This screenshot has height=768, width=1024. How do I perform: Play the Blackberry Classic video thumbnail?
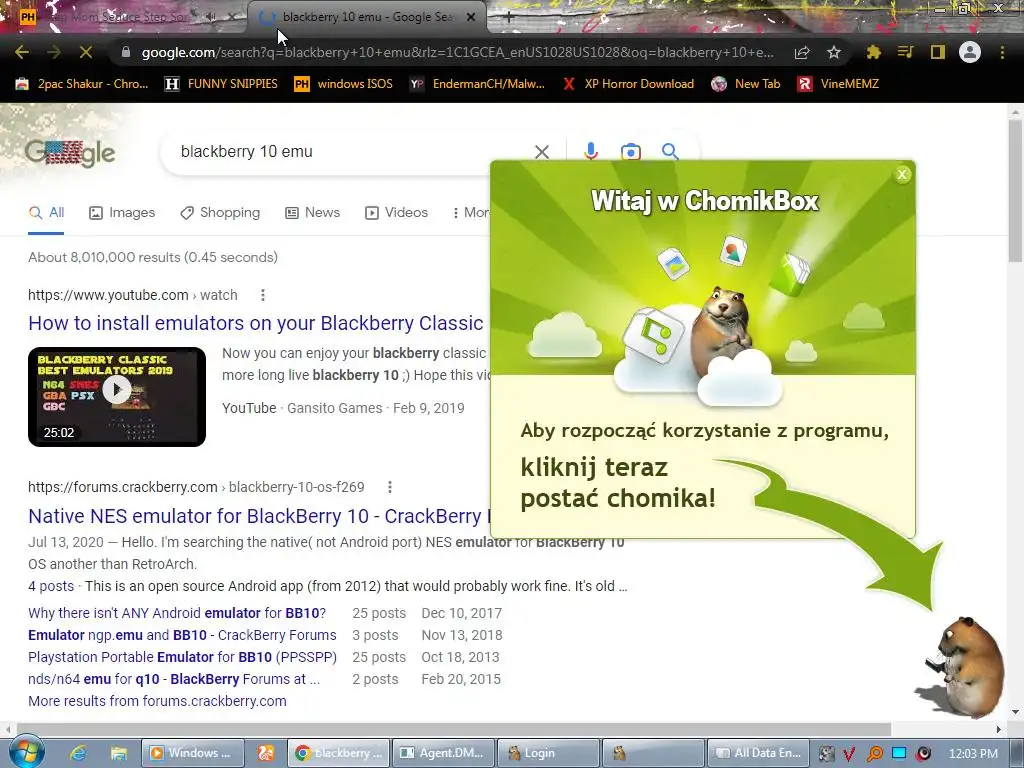coord(117,396)
